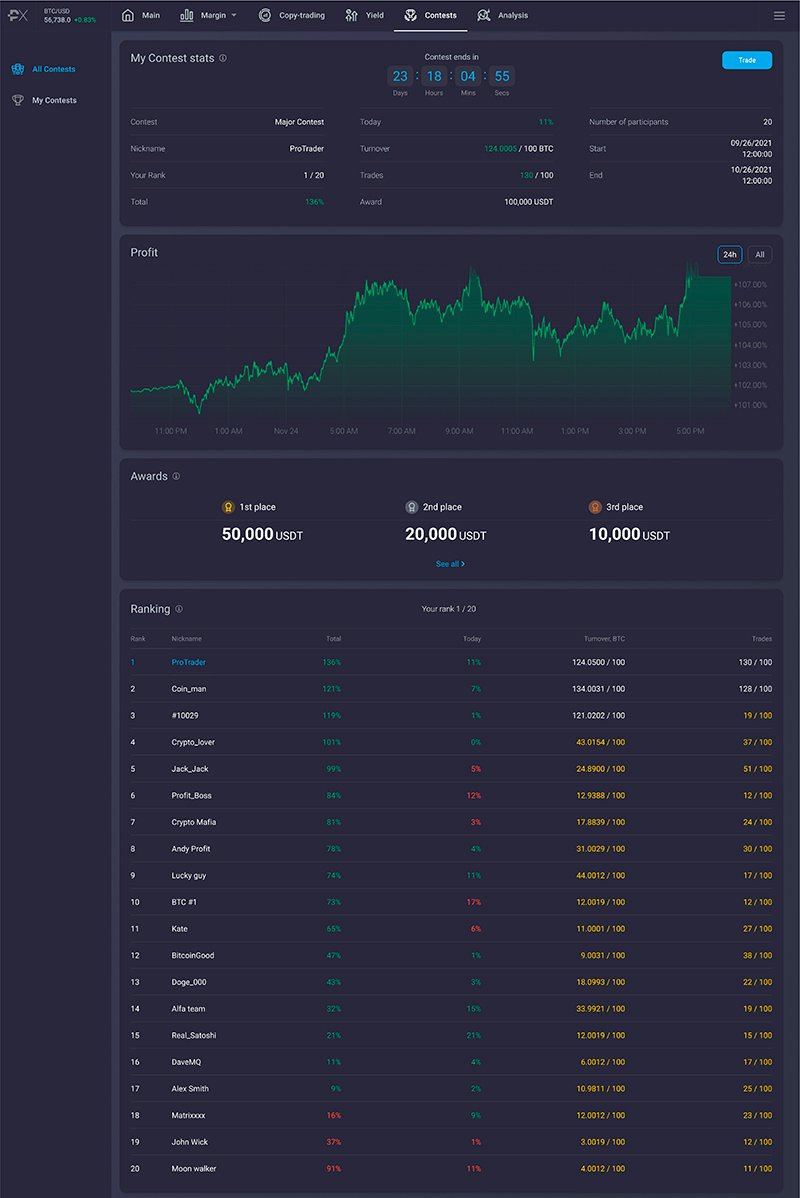800x1198 pixels.
Task: Open Margin using its chart icon
Action: (187, 15)
